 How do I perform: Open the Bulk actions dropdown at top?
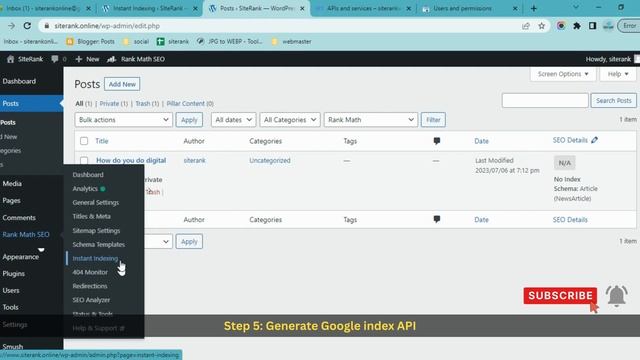124,120
